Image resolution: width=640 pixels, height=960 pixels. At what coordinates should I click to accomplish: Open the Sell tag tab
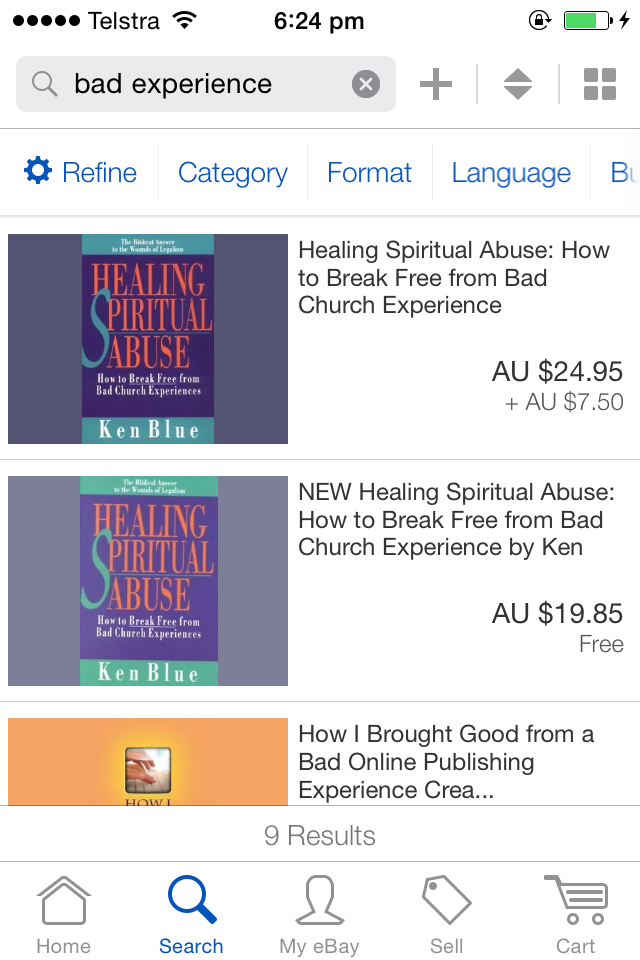coord(446,915)
